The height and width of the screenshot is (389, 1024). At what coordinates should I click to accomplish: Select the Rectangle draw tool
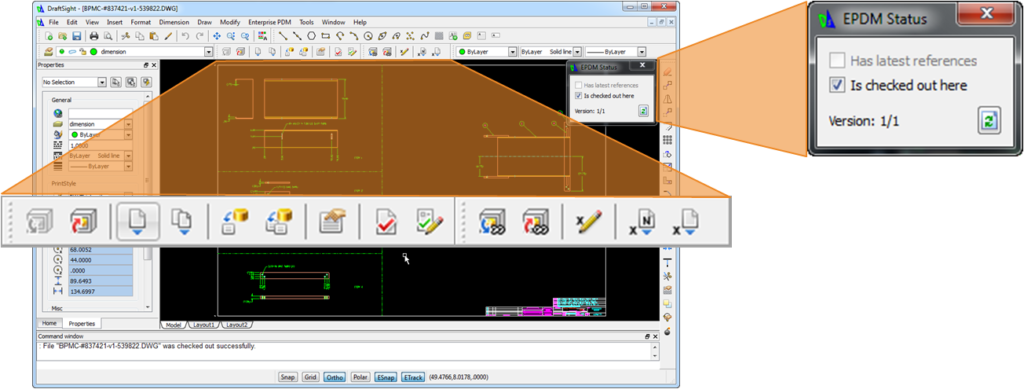[326, 36]
